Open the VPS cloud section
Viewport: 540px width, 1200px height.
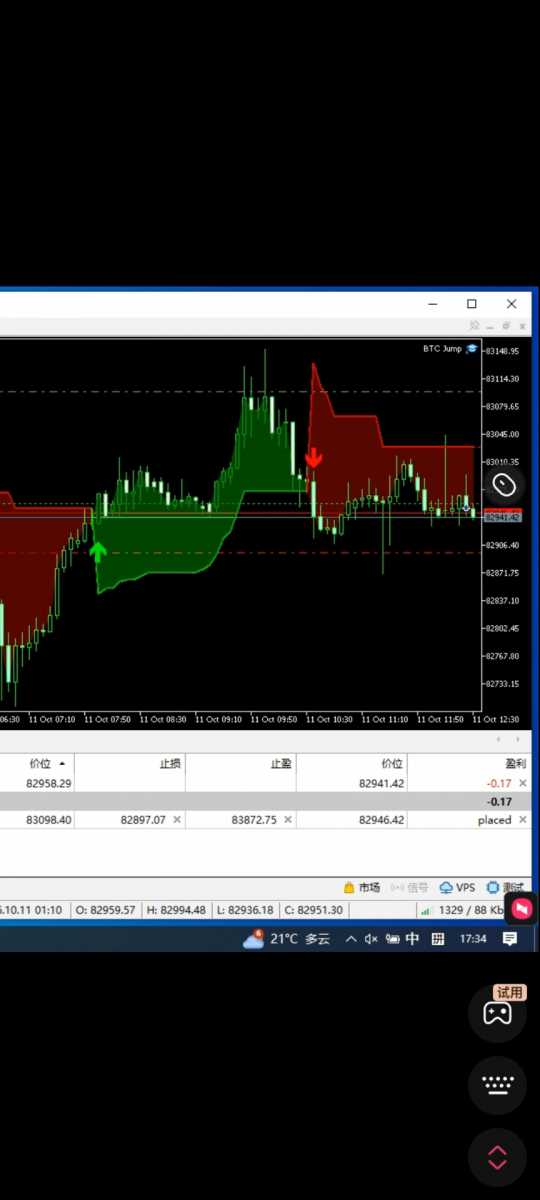458,887
